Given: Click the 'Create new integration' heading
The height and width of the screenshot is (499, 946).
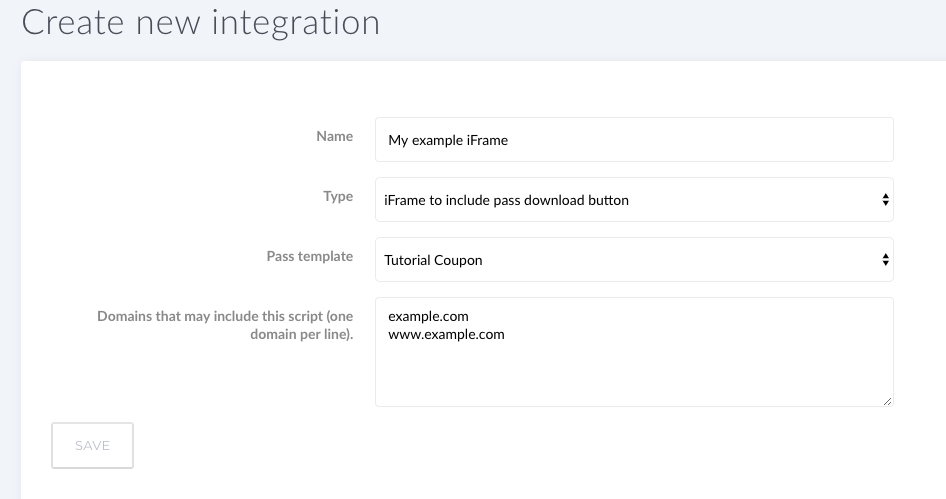Looking at the screenshot, I should (201, 22).
